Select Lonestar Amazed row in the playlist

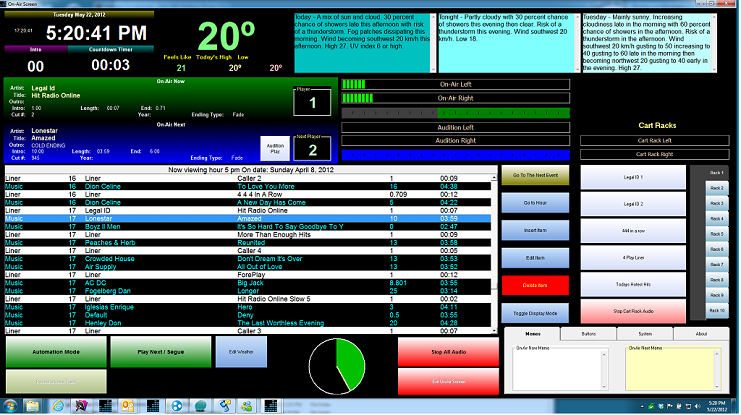click(x=250, y=217)
